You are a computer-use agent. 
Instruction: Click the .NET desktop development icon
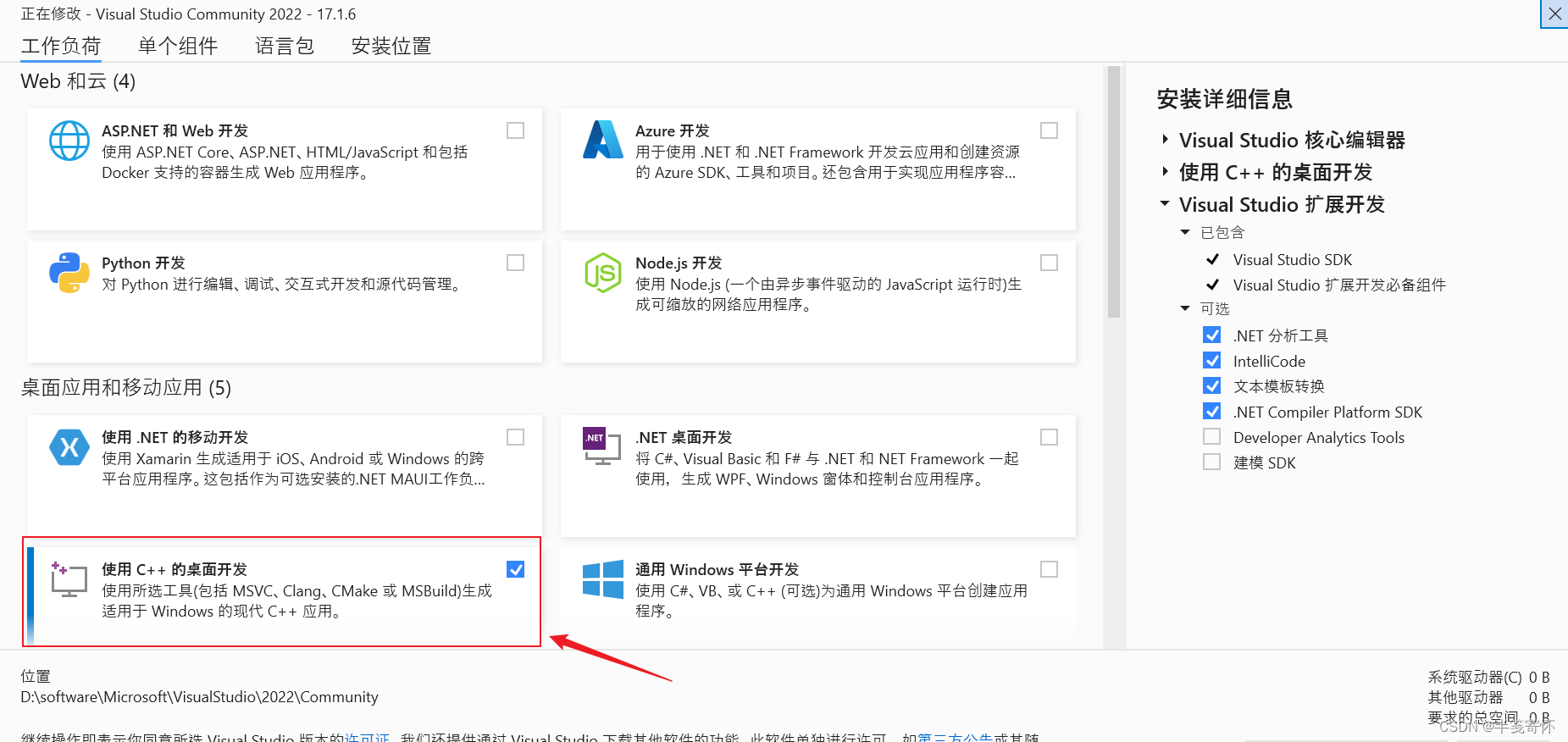click(603, 446)
